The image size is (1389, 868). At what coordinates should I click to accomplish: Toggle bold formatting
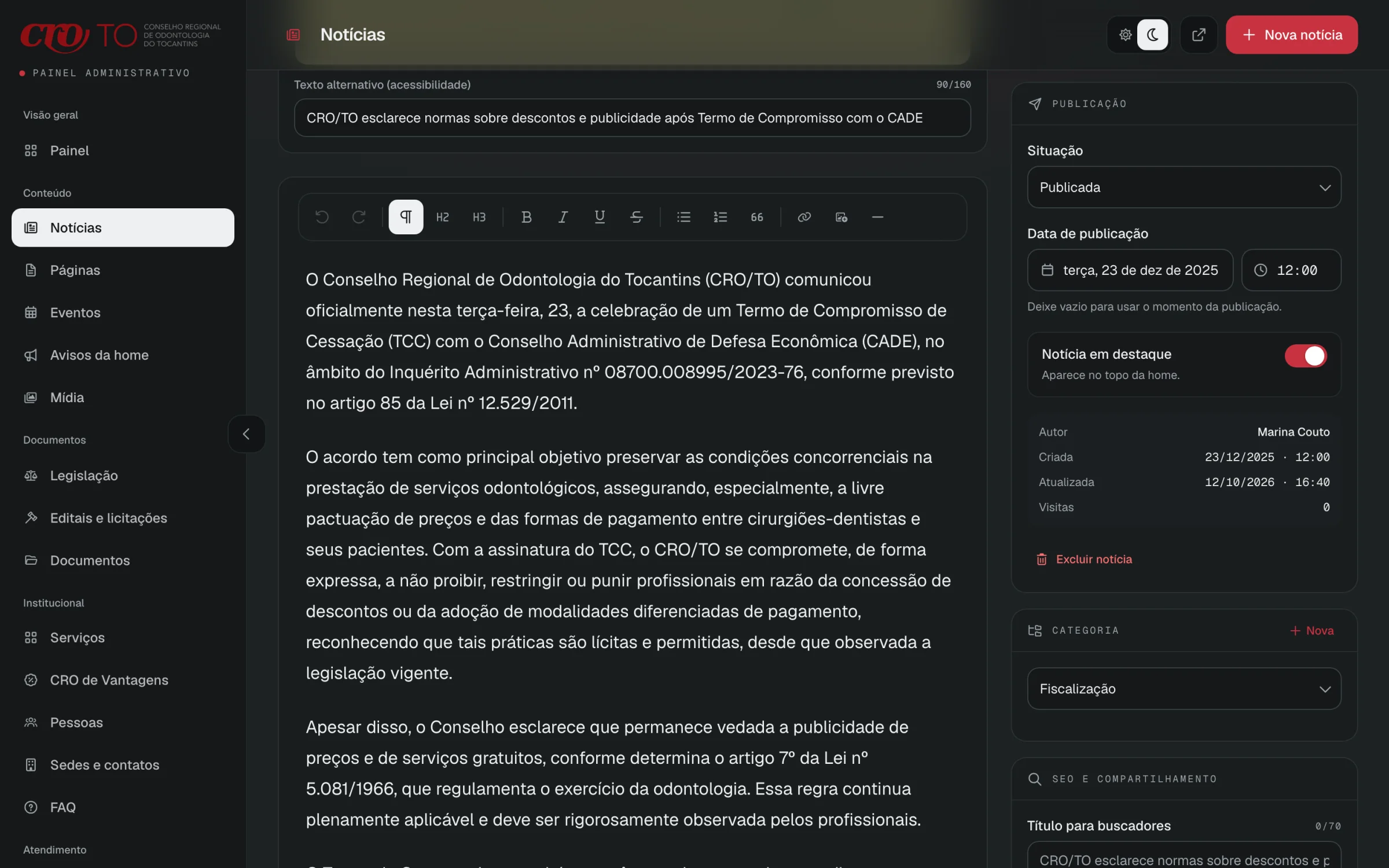(x=526, y=217)
